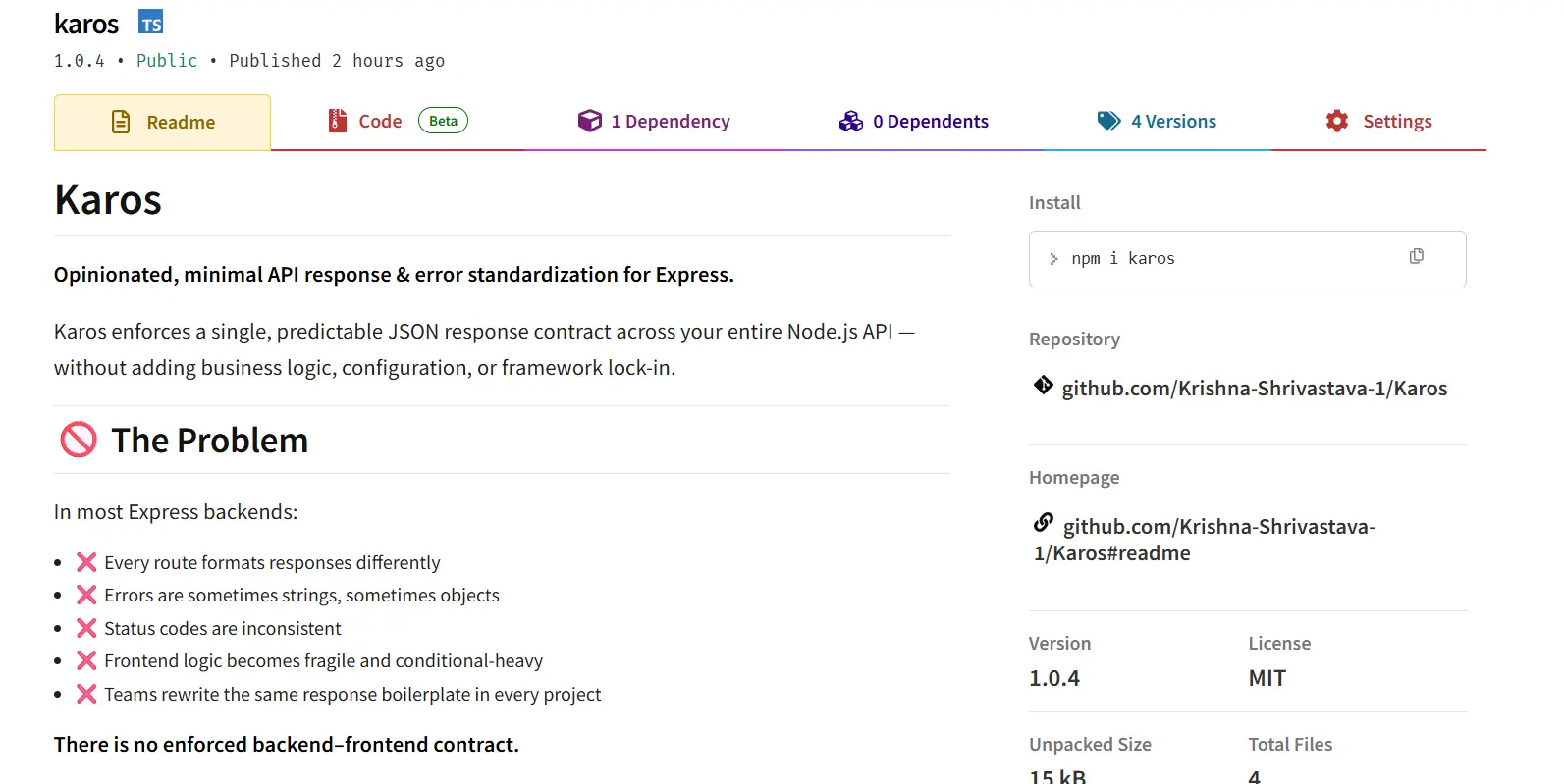Click the red X icon beside Status codes bullet

click(85, 627)
